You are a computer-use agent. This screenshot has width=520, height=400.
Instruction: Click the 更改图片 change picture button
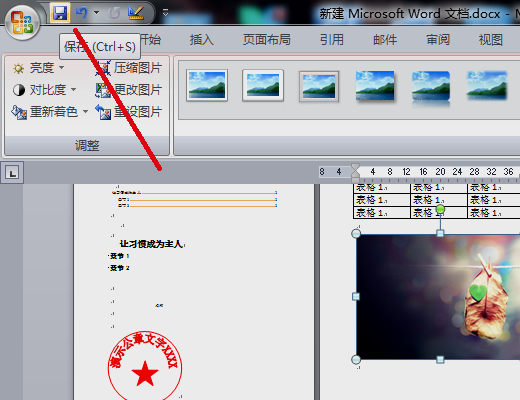[x=129, y=90]
